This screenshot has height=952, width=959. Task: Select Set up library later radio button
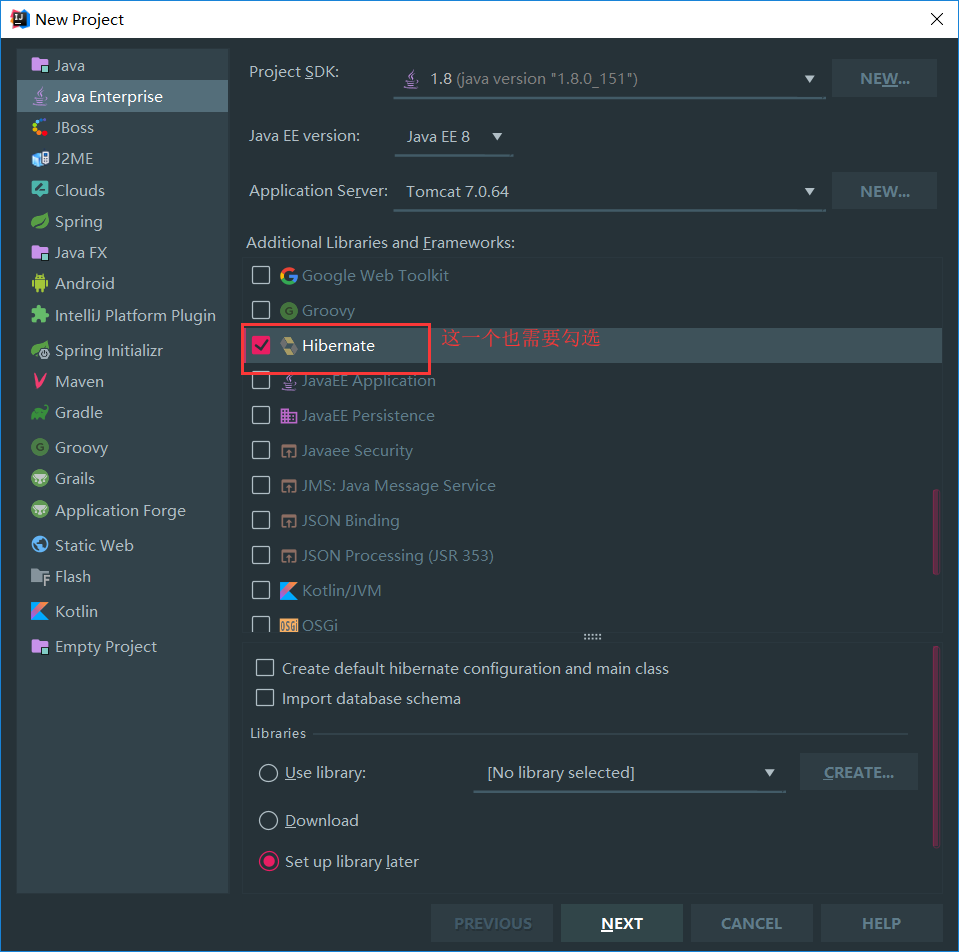click(x=268, y=861)
